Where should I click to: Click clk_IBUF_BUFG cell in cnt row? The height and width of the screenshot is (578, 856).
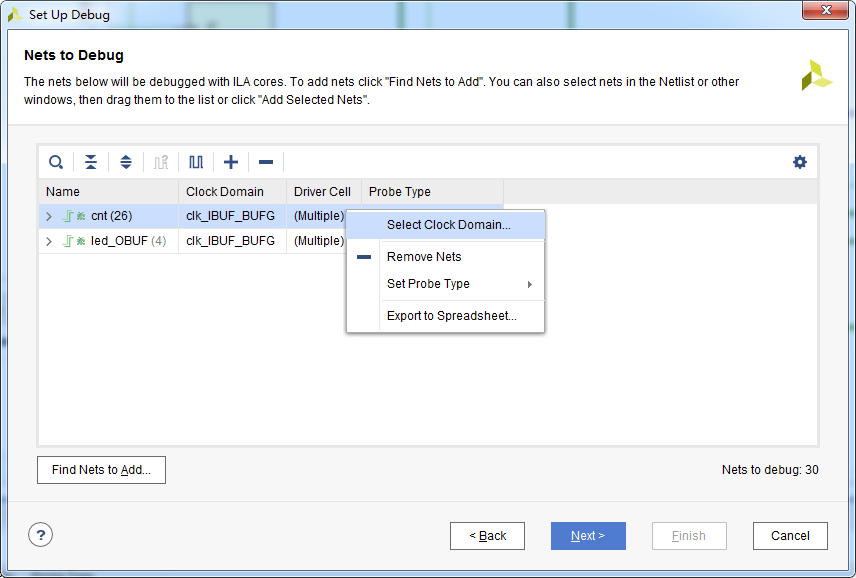coord(230,216)
